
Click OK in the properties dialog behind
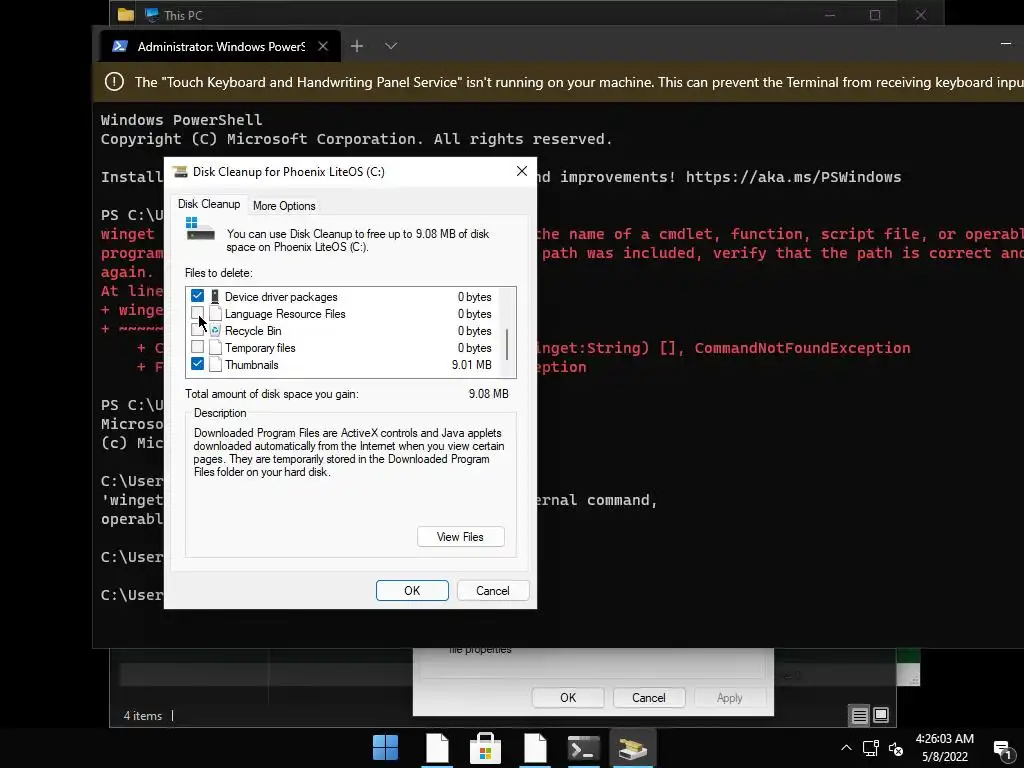568,697
